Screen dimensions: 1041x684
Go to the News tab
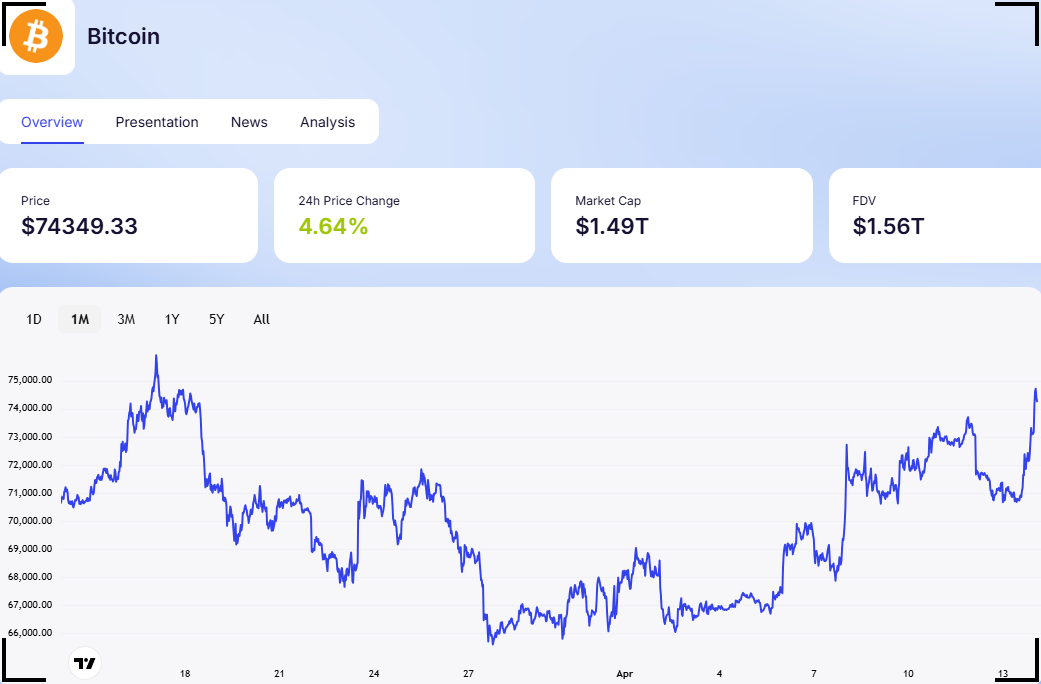249,122
